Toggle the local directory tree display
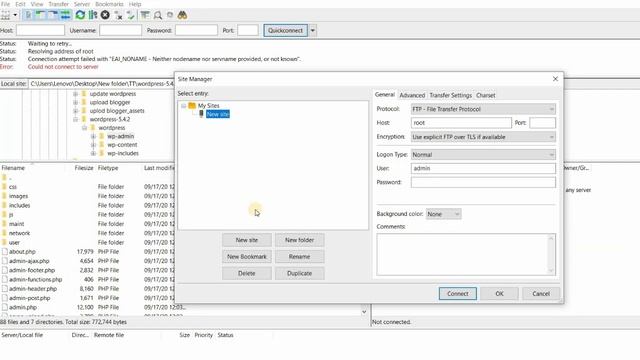Screen dimensions: 640x360 (40, 15)
